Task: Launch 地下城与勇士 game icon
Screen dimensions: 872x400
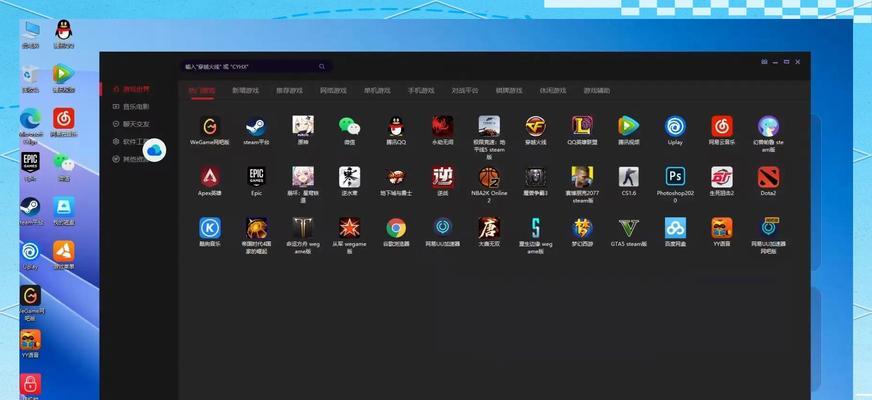Action: pos(396,177)
